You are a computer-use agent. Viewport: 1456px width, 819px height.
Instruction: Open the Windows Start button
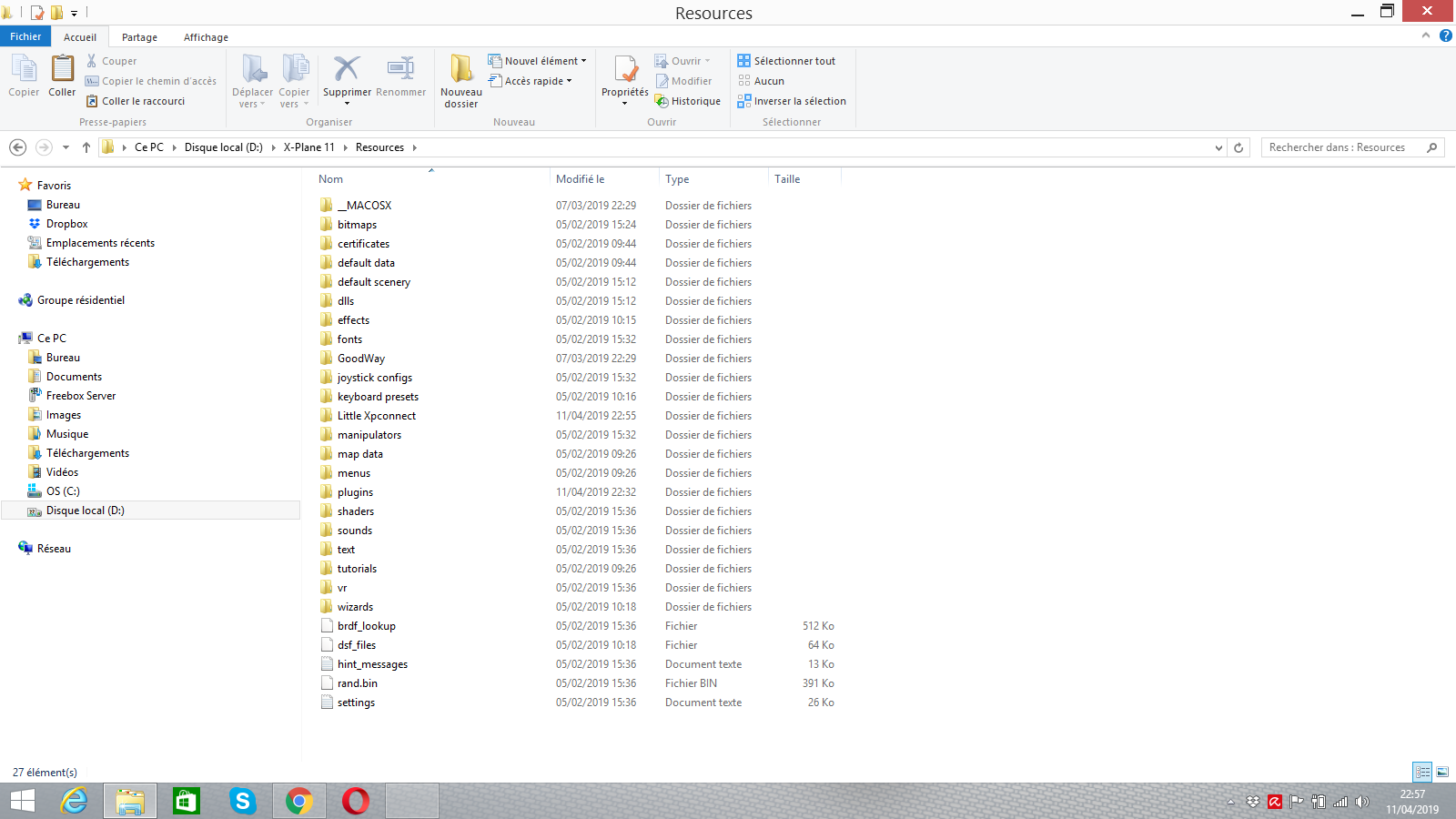point(22,801)
